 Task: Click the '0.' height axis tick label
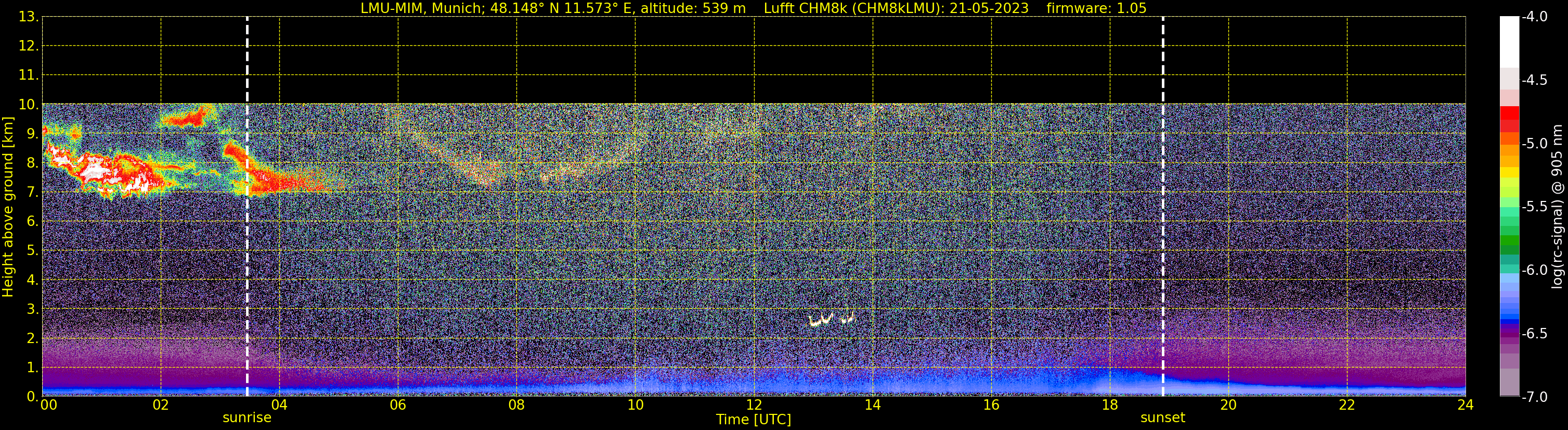click(x=32, y=397)
